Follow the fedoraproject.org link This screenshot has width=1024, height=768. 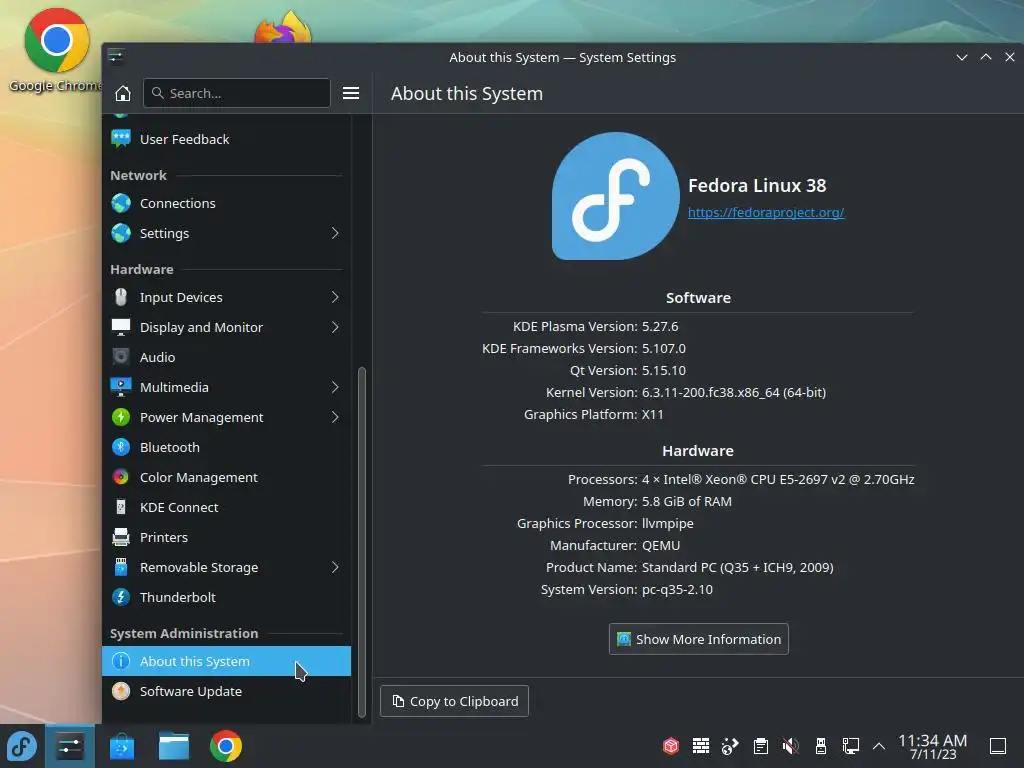[x=766, y=212]
